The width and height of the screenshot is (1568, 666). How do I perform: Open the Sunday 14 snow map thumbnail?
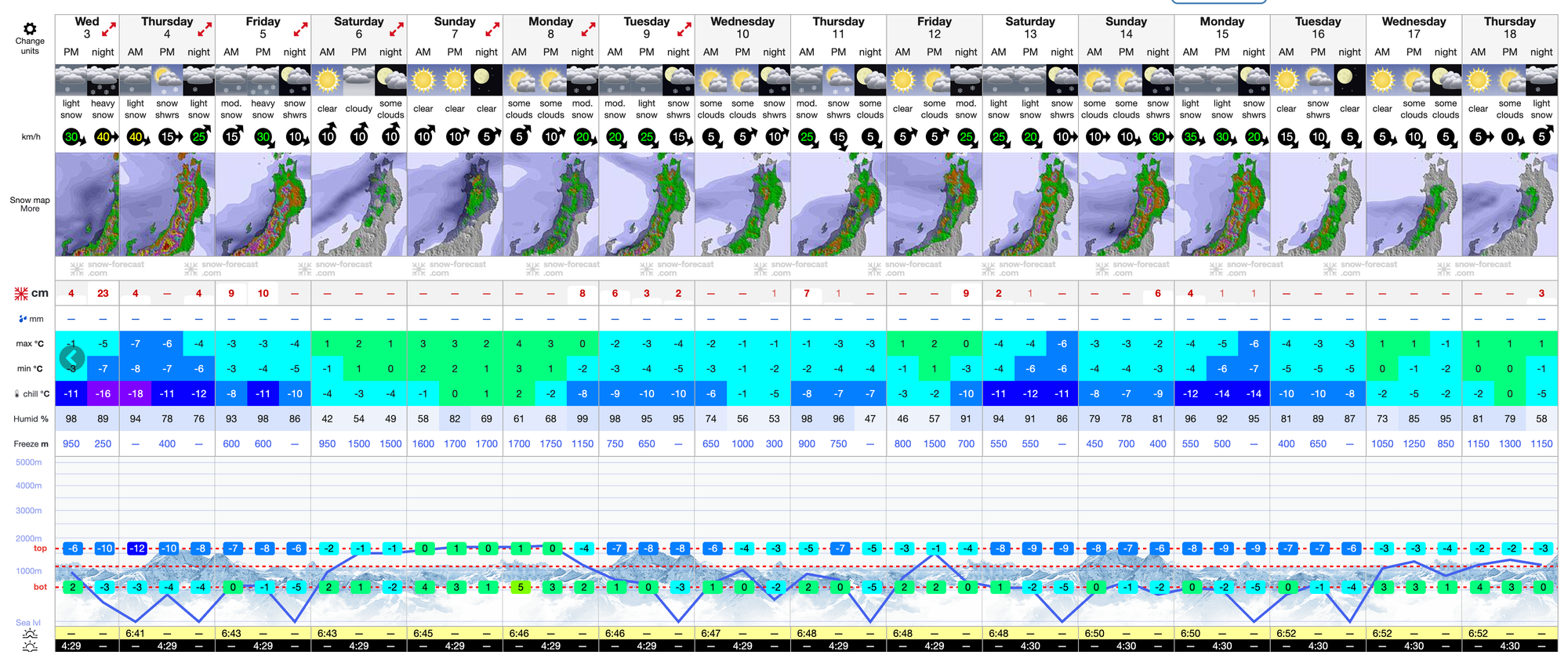[1126, 205]
